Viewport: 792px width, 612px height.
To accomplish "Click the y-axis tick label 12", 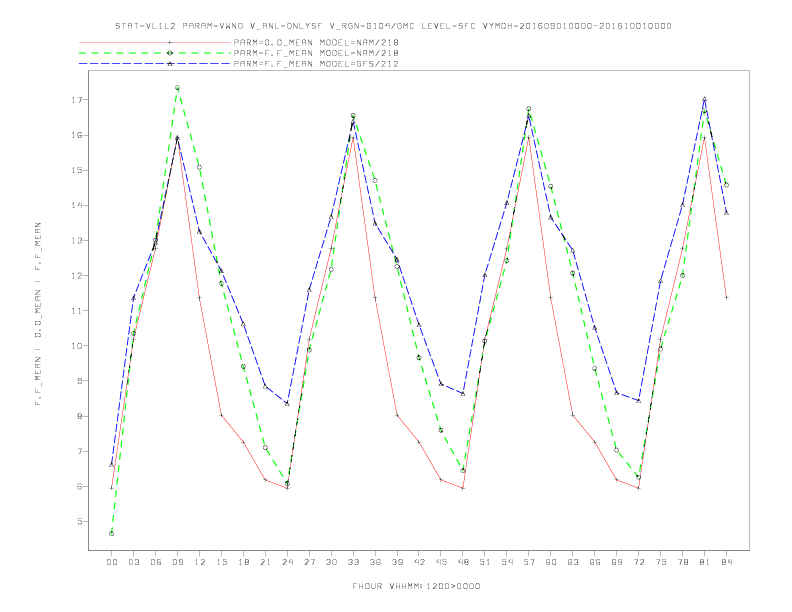I will (x=76, y=276).
